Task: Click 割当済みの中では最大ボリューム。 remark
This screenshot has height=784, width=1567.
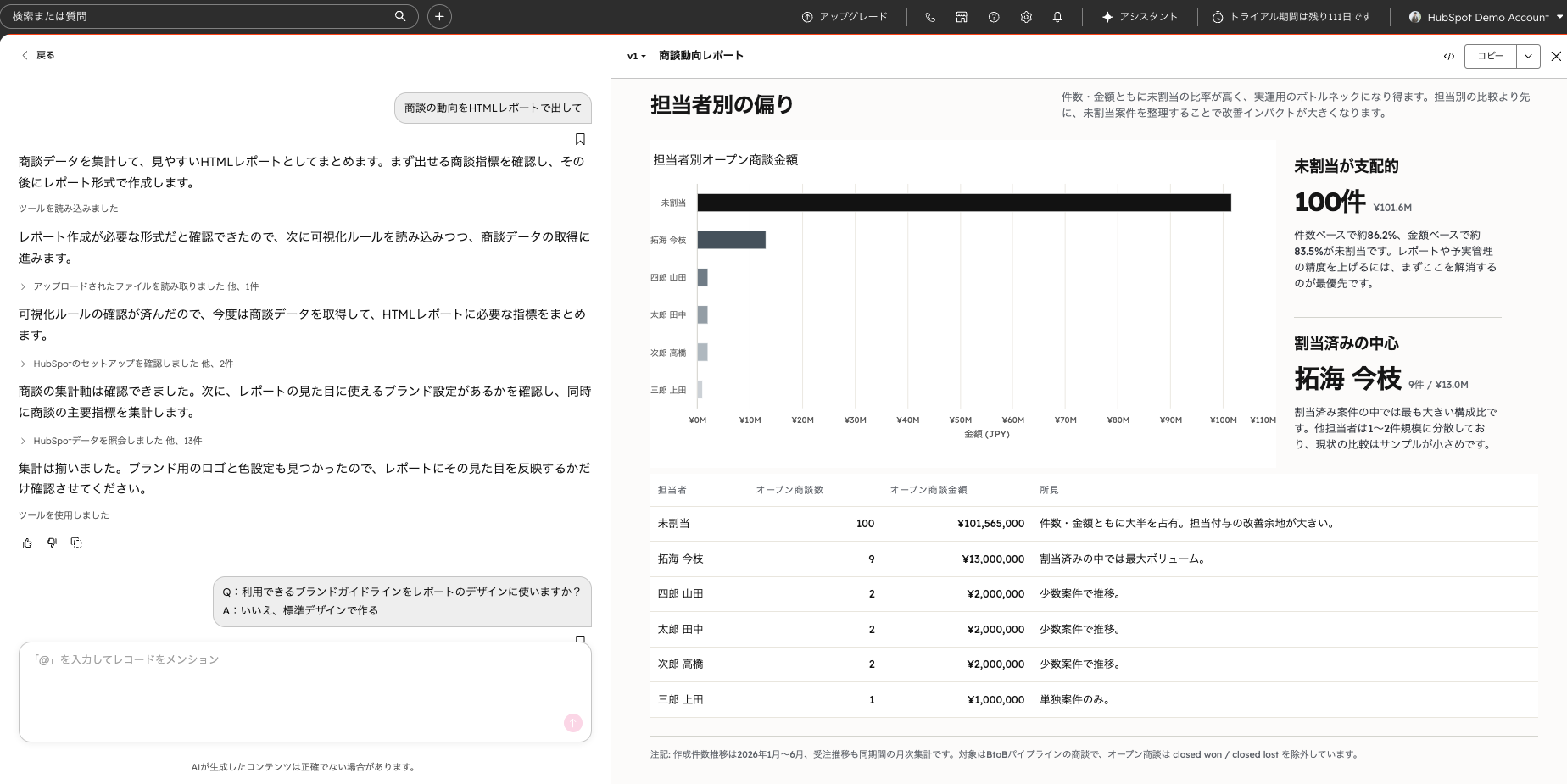Action: coord(1123,559)
